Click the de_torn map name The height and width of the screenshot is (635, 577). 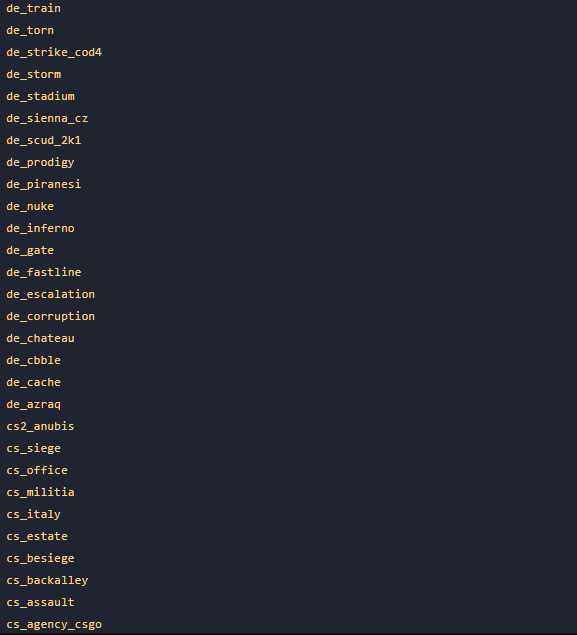tap(30, 30)
